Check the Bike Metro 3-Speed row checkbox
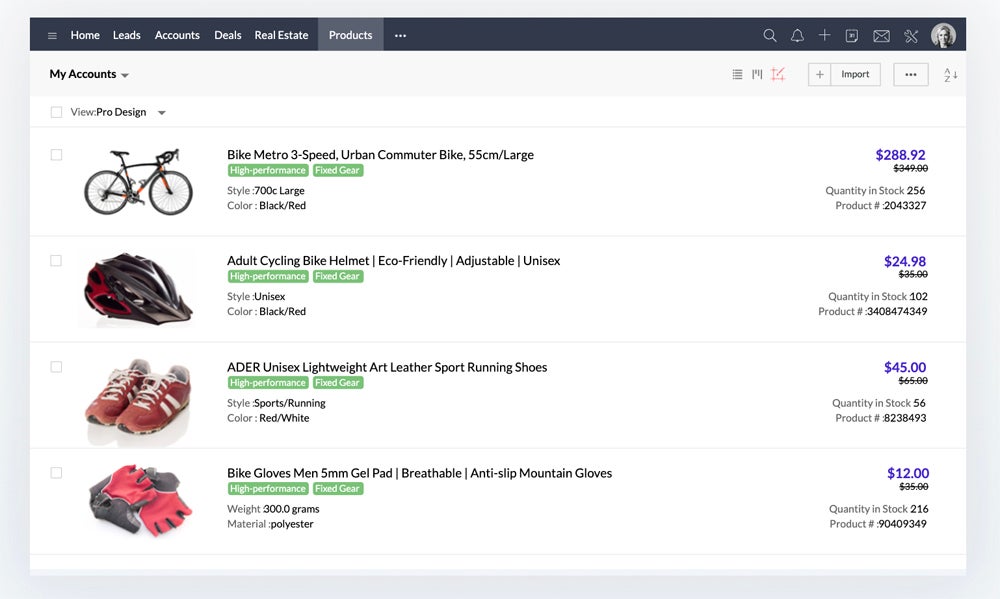The height and width of the screenshot is (599, 1000). [56, 155]
